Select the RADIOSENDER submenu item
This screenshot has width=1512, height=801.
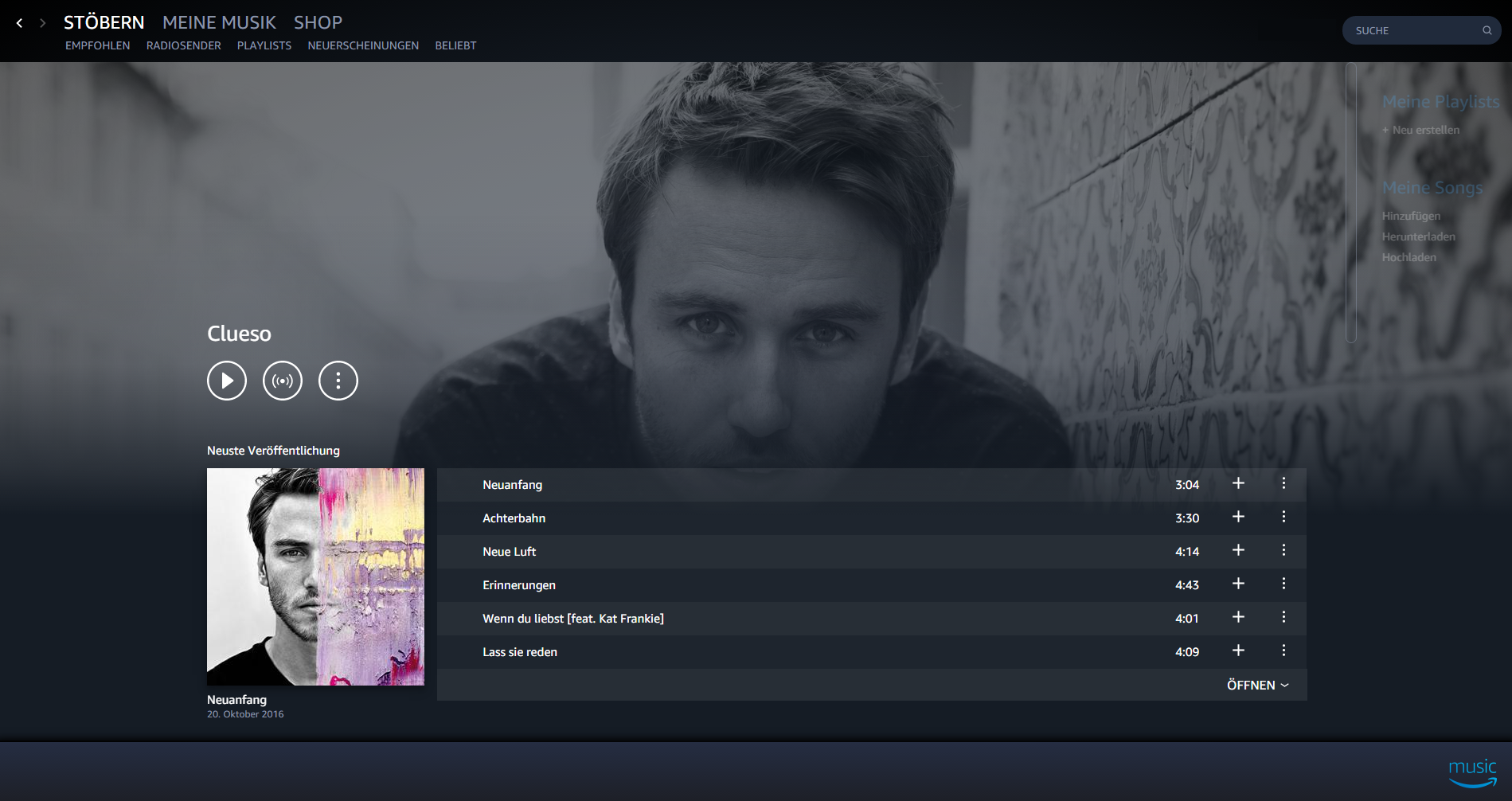[183, 45]
